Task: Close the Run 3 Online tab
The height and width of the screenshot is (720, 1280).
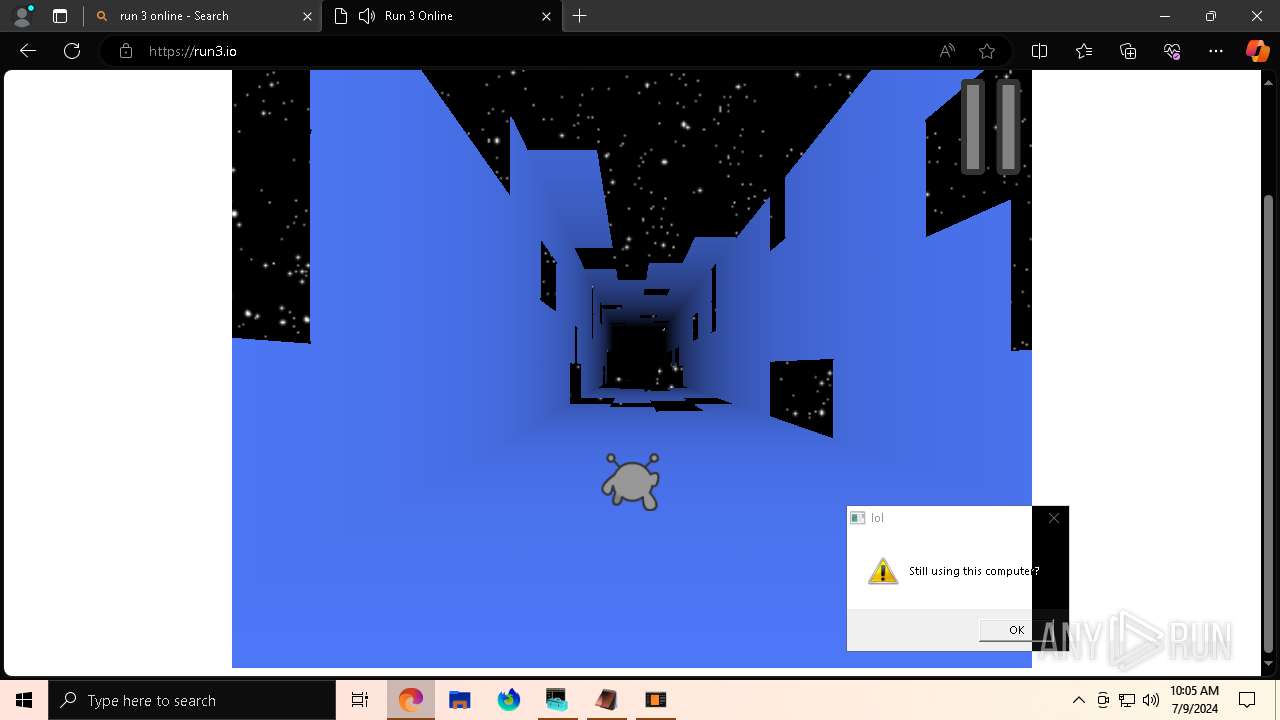Action: coord(546,16)
